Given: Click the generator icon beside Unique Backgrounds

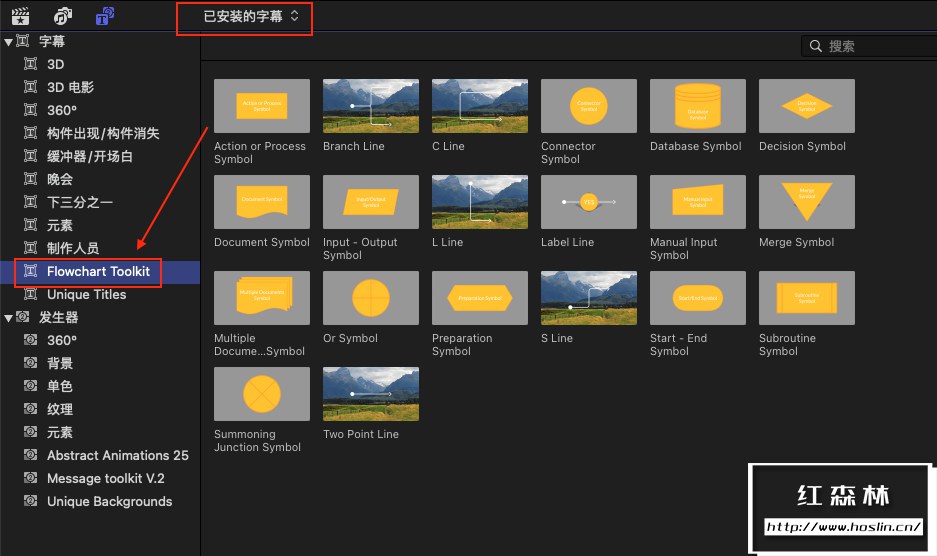Looking at the screenshot, I should pyautogui.click(x=30, y=501).
